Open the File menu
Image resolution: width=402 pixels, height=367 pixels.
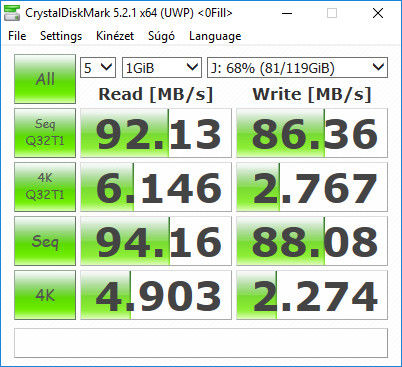[x=17, y=36]
